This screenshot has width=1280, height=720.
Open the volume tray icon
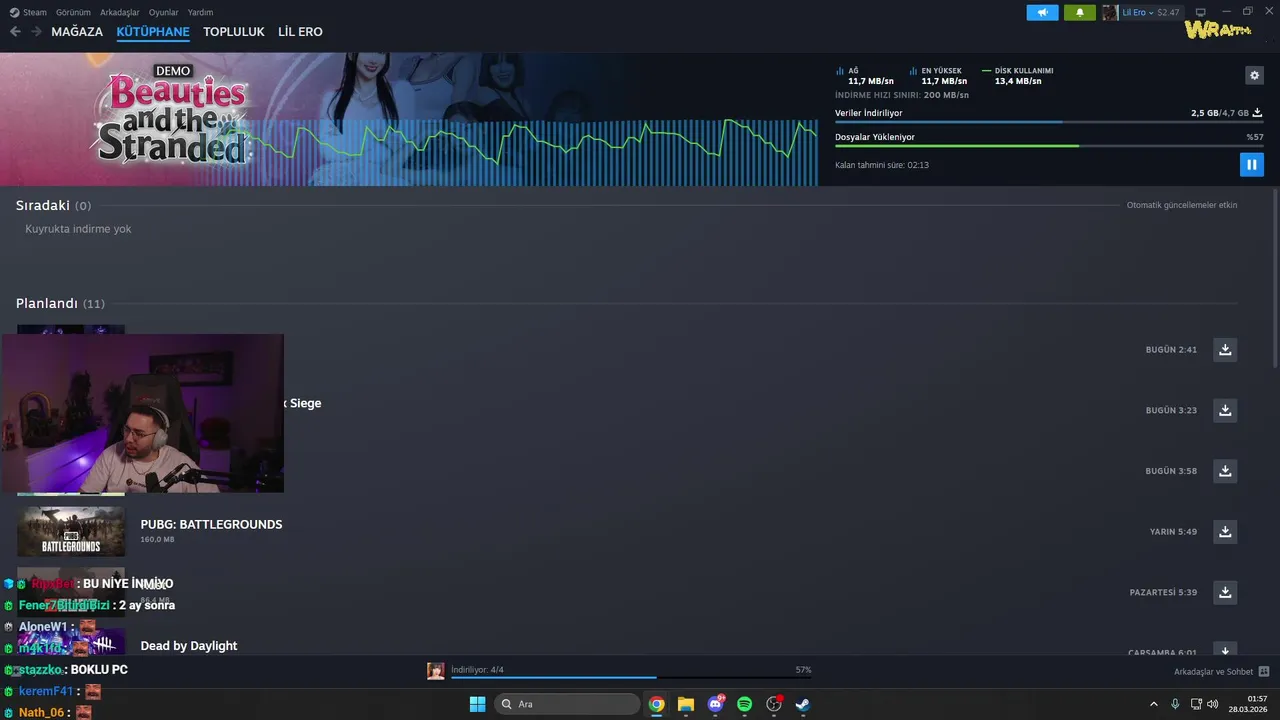pyautogui.click(x=1213, y=704)
